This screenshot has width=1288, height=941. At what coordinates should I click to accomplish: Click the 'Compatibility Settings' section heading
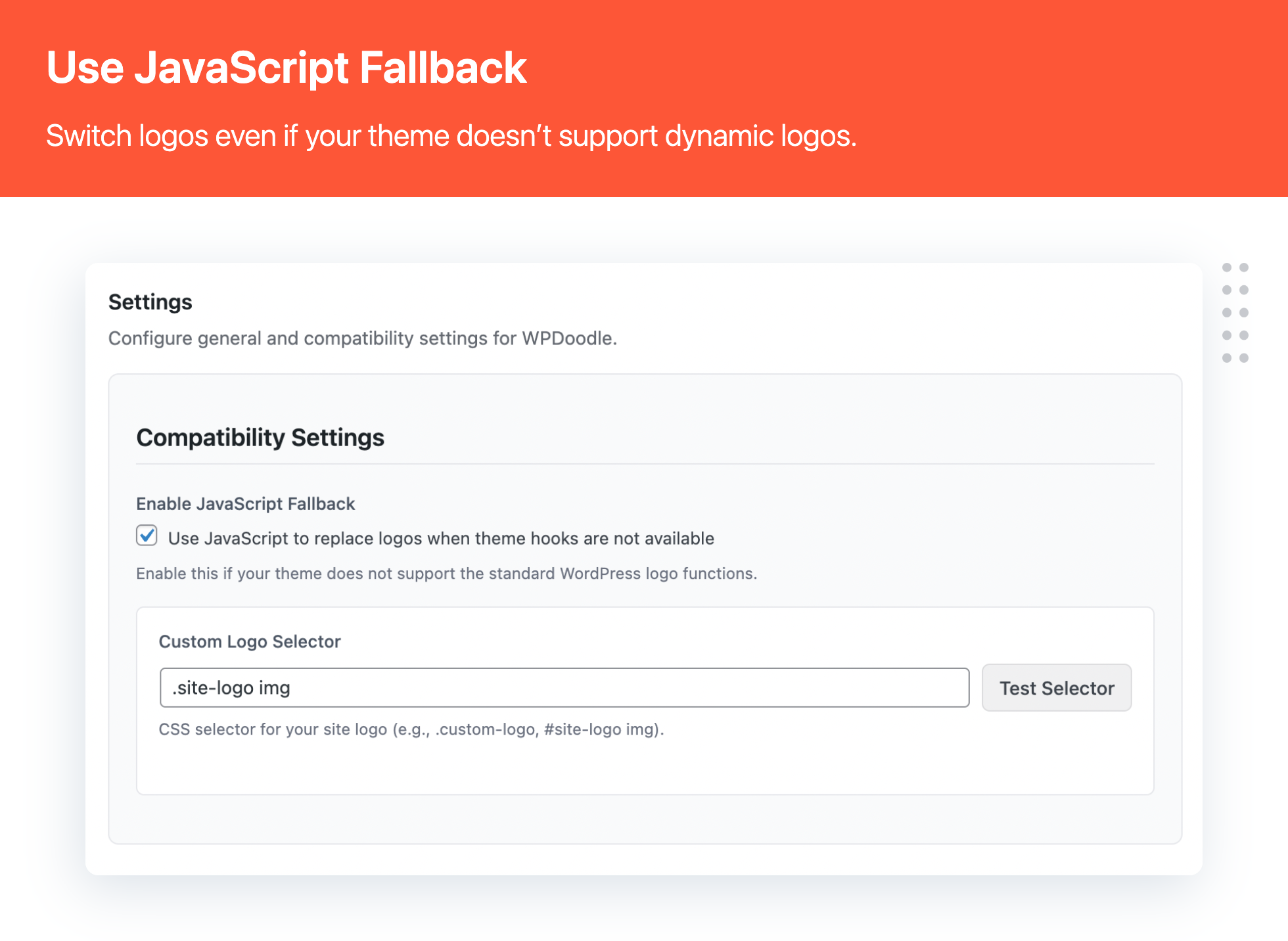click(x=260, y=438)
